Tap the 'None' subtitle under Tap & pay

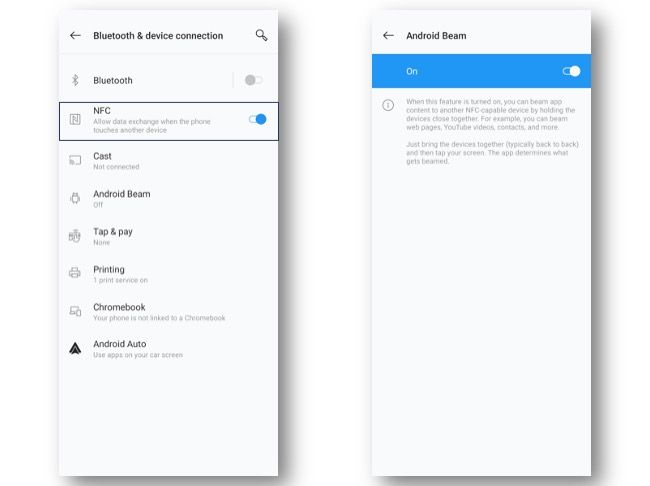coord(102,243)
